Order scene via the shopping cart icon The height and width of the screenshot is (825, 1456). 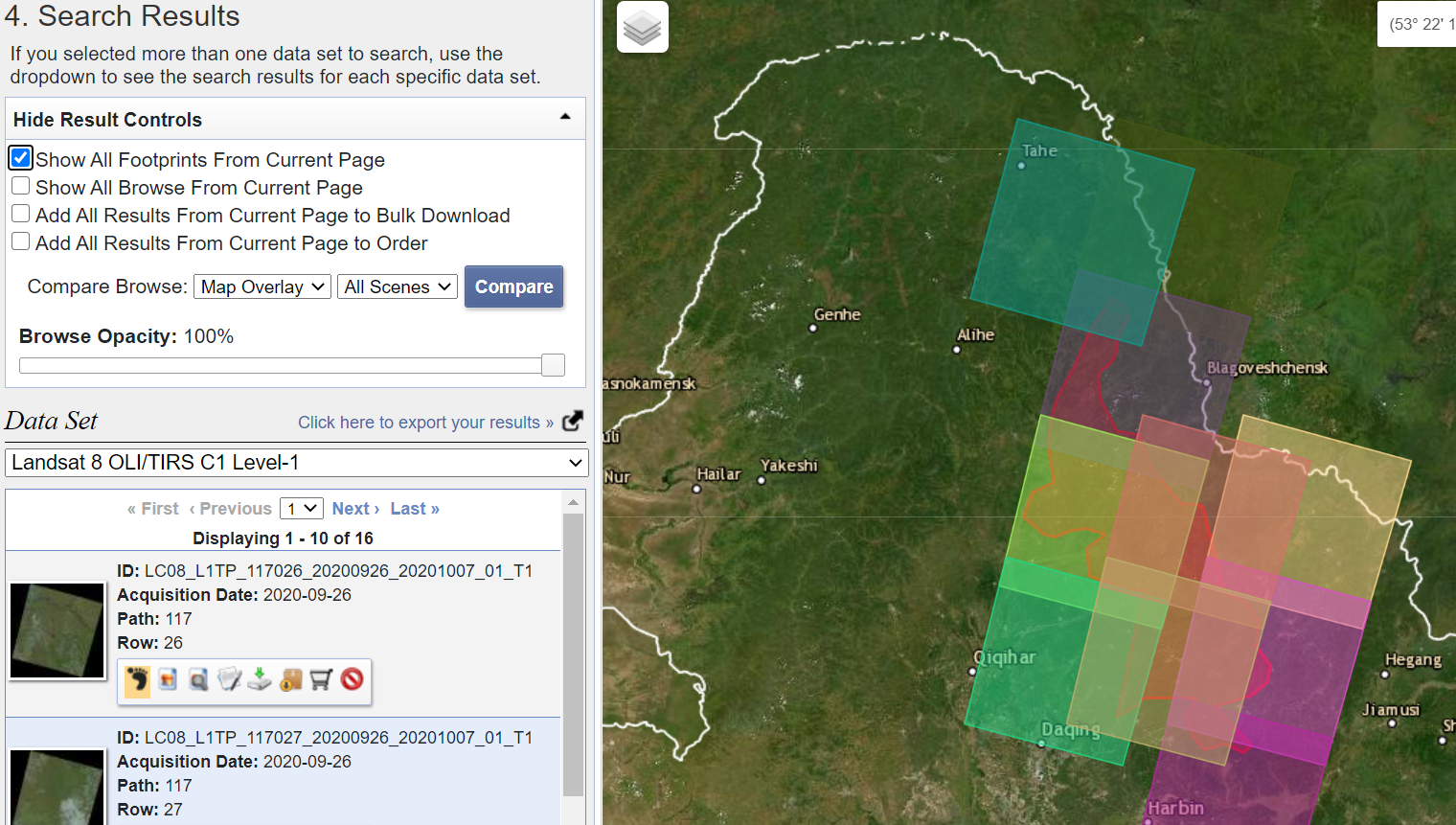point(321,680)
